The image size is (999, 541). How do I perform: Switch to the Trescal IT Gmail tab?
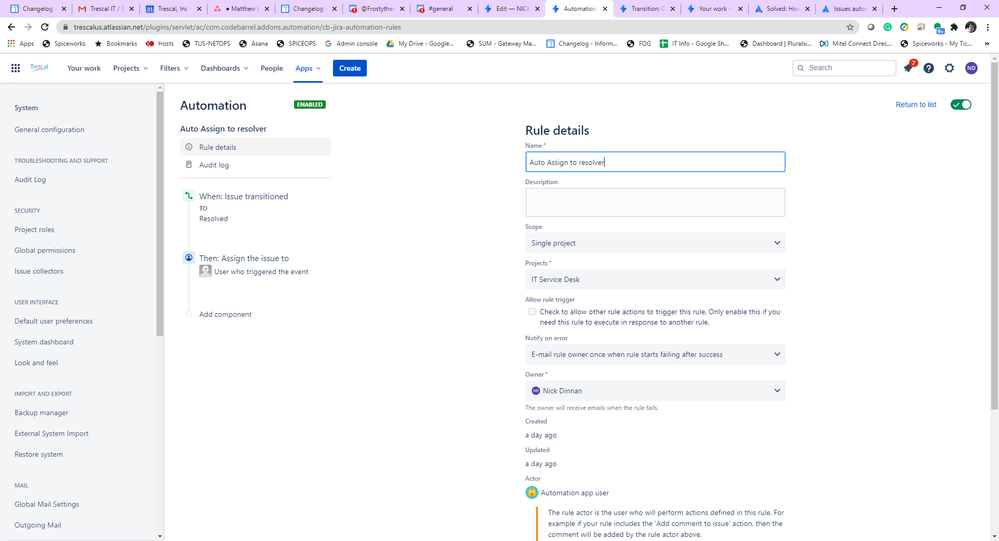[106, 9]
